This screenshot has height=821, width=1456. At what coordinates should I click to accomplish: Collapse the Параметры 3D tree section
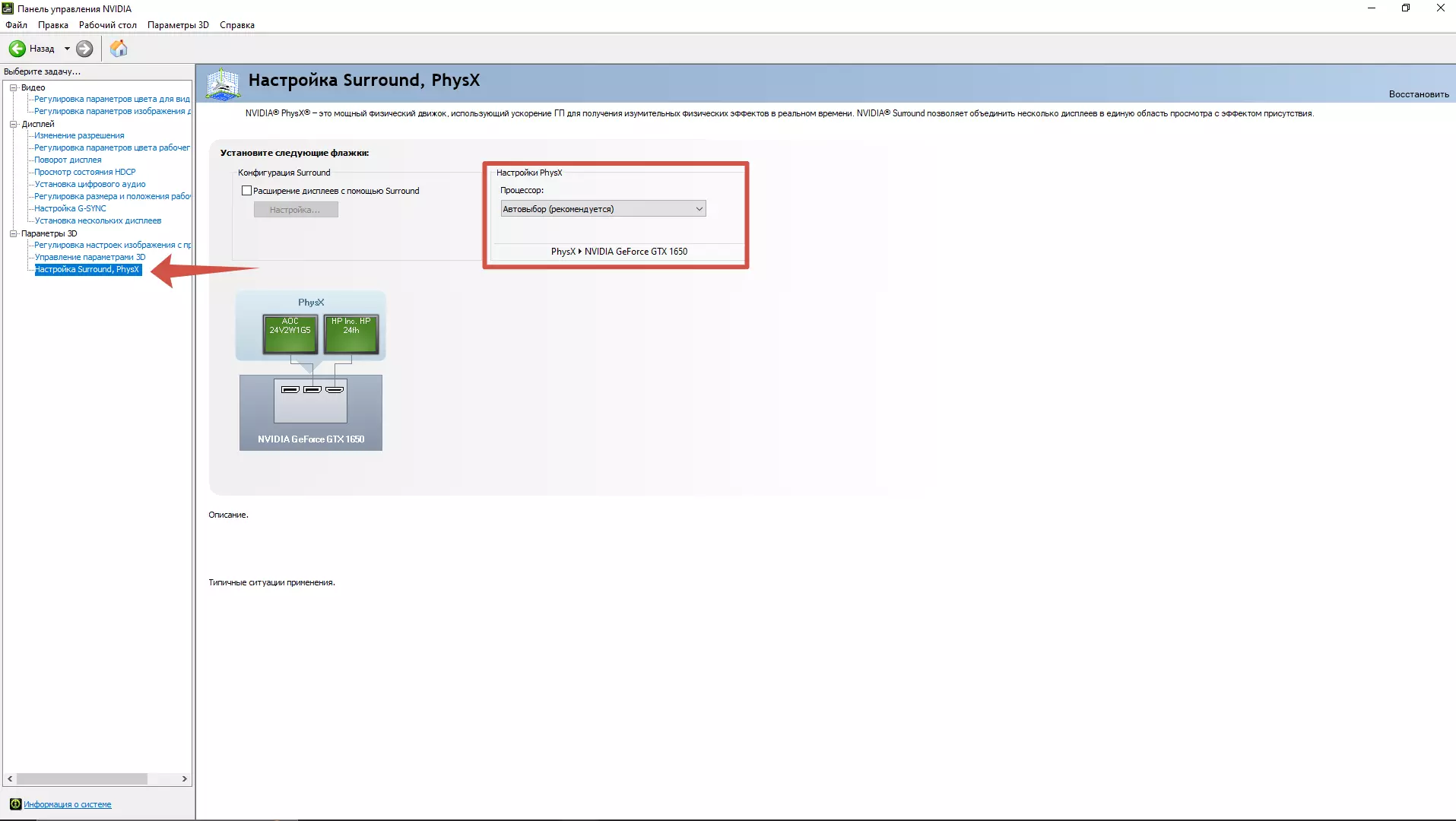13,233
